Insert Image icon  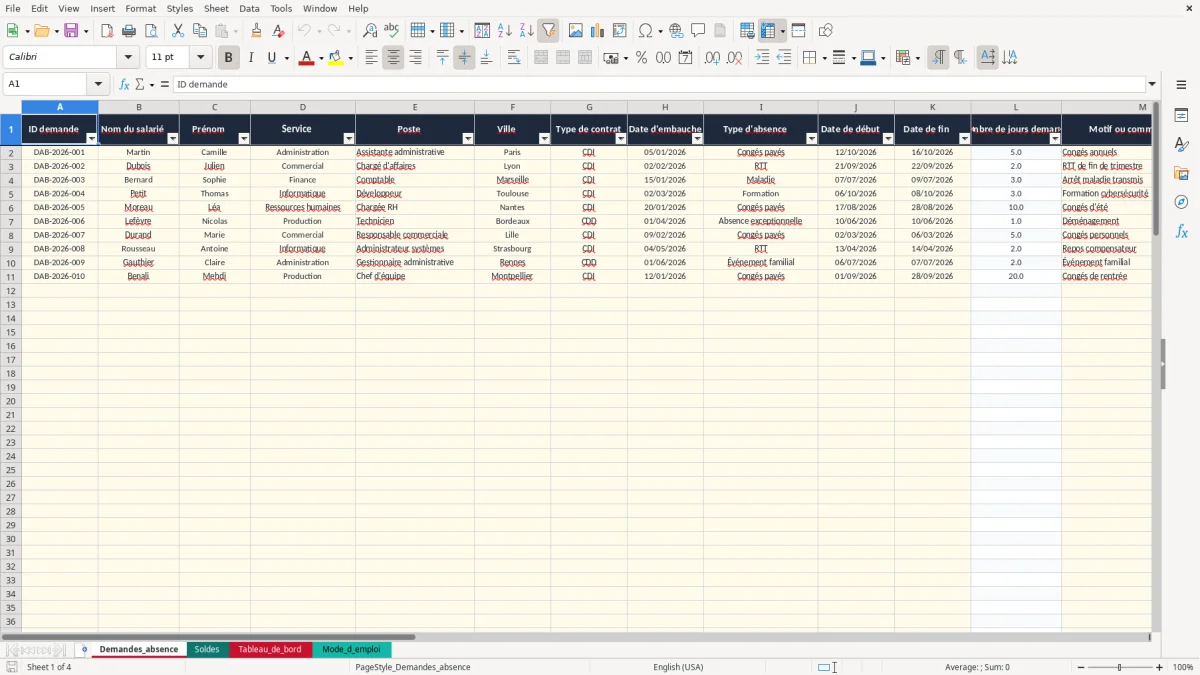(x=575, y=31)
